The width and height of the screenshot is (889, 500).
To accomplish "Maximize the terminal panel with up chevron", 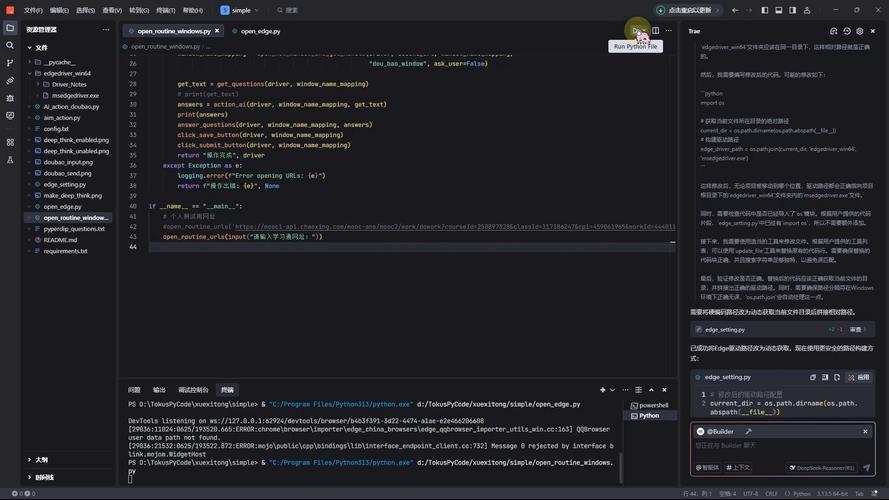I will click(x=651, y=390).
